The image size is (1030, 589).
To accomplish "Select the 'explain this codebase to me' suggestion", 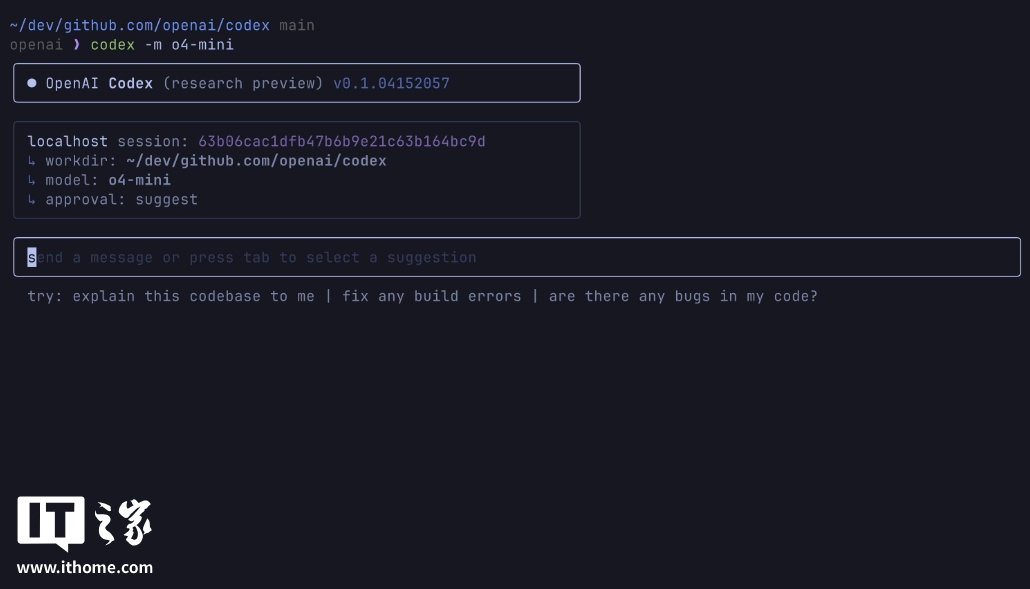I will 193,296.
